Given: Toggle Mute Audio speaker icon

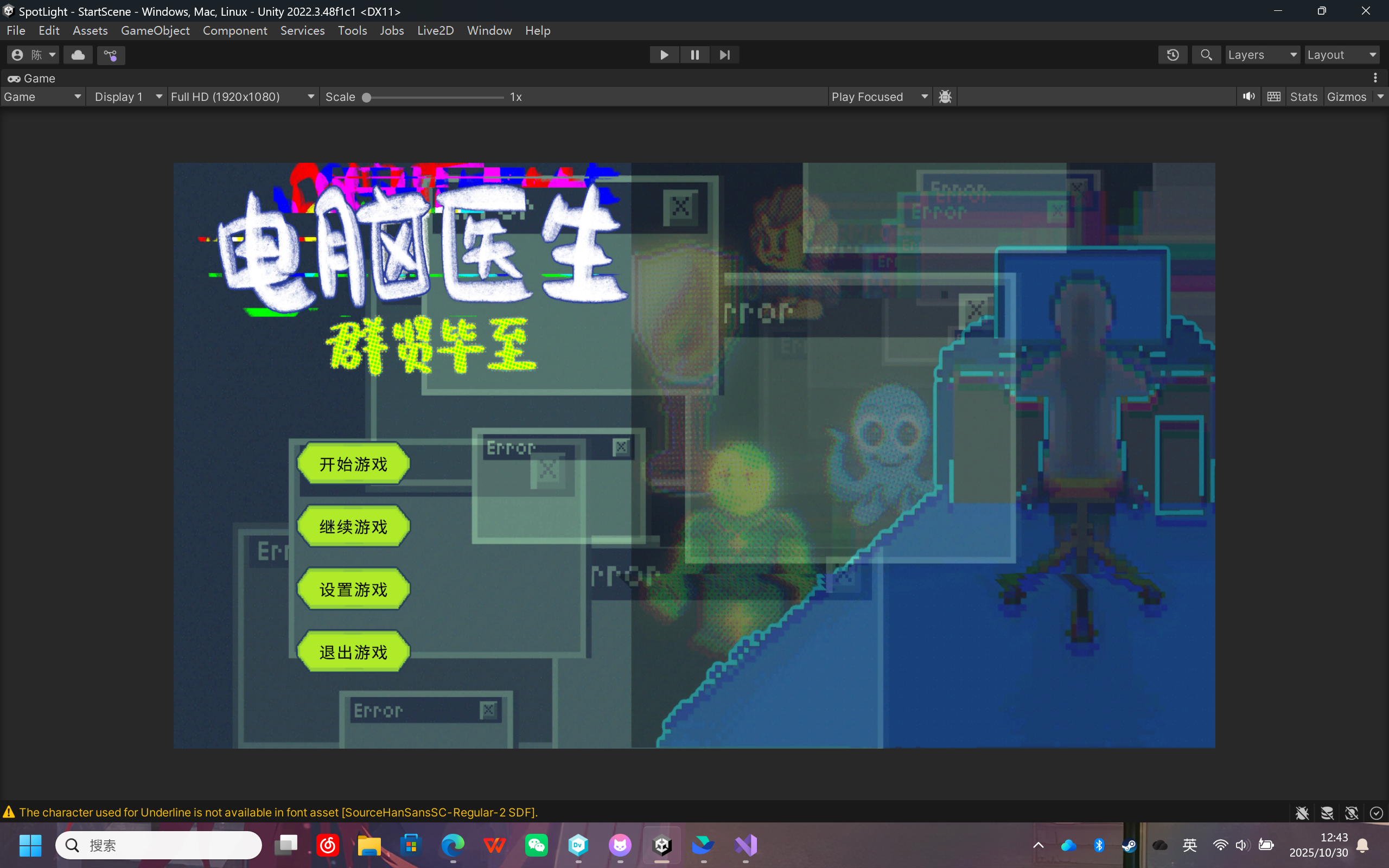Looking at the screenshot, I should (x=1248, y=97).
